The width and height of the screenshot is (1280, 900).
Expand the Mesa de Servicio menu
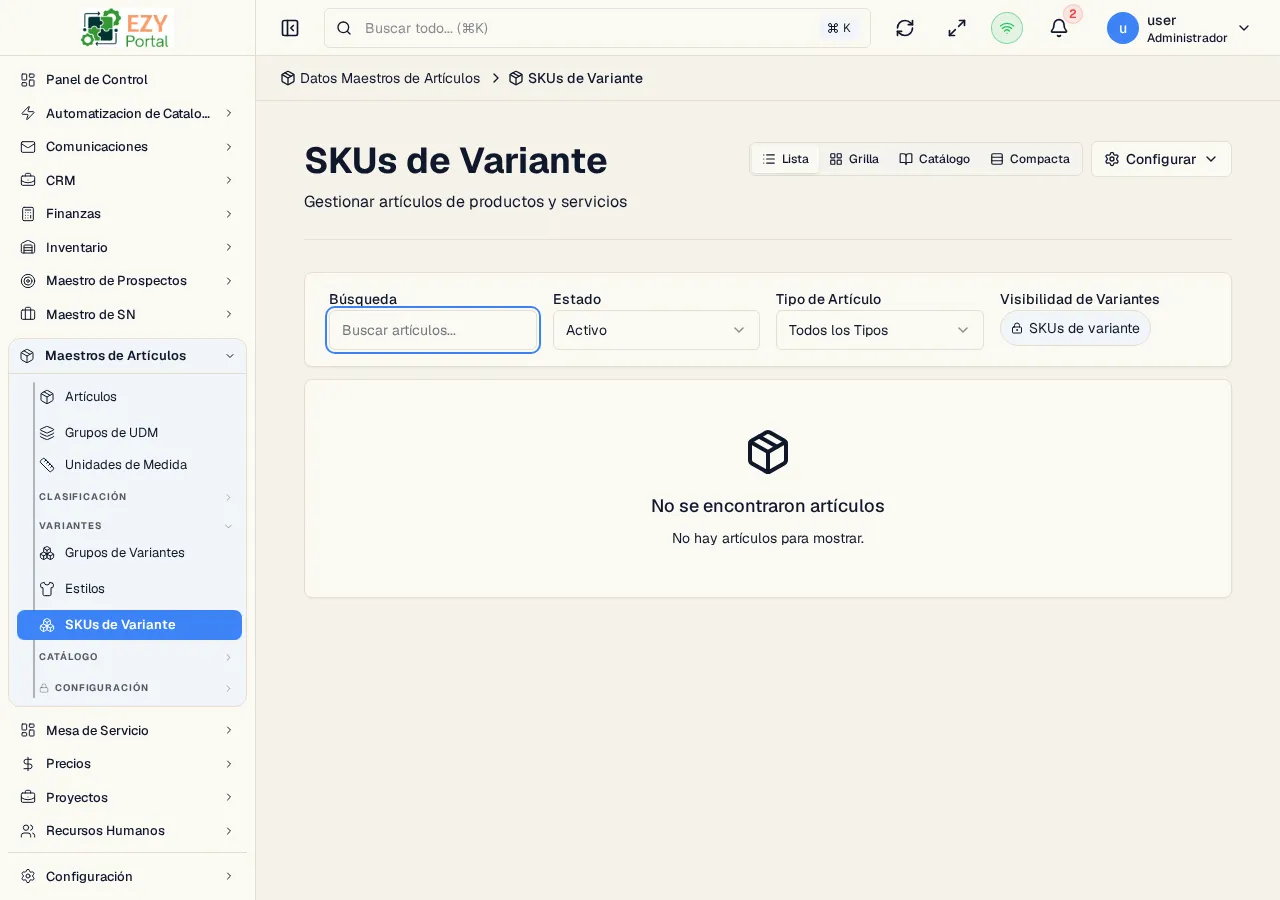pos(127,731)
